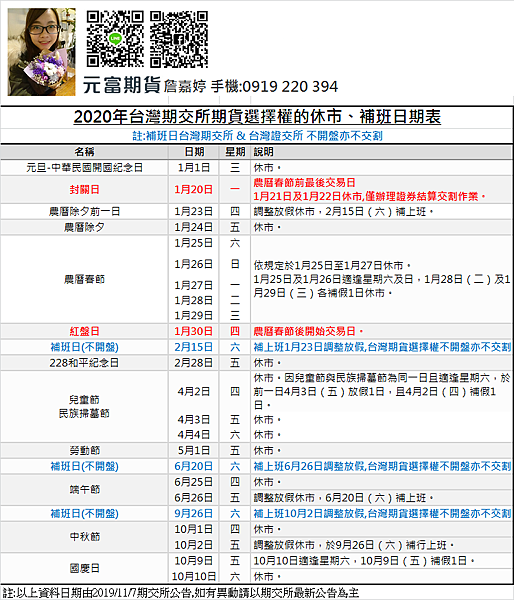Viewport: 514px width, 600px height.
Task: Click the 10月9日 date cell
Action: click(x=194, y=561)
